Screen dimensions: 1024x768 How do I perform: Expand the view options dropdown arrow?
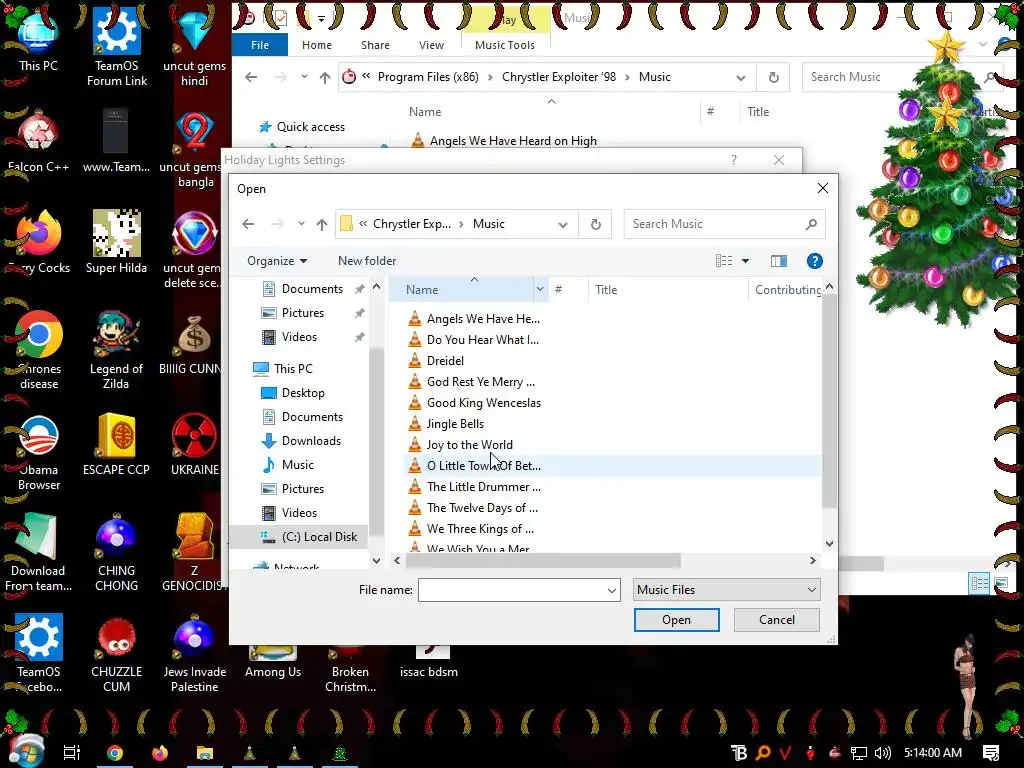745,261
